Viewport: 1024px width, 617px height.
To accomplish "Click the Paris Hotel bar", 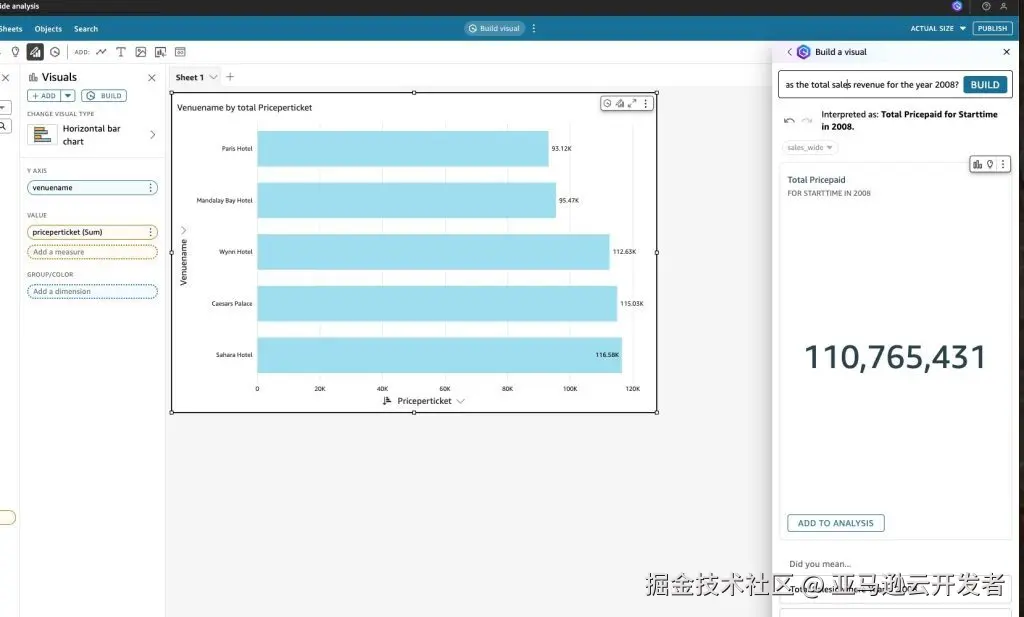I will click(403, 149).
